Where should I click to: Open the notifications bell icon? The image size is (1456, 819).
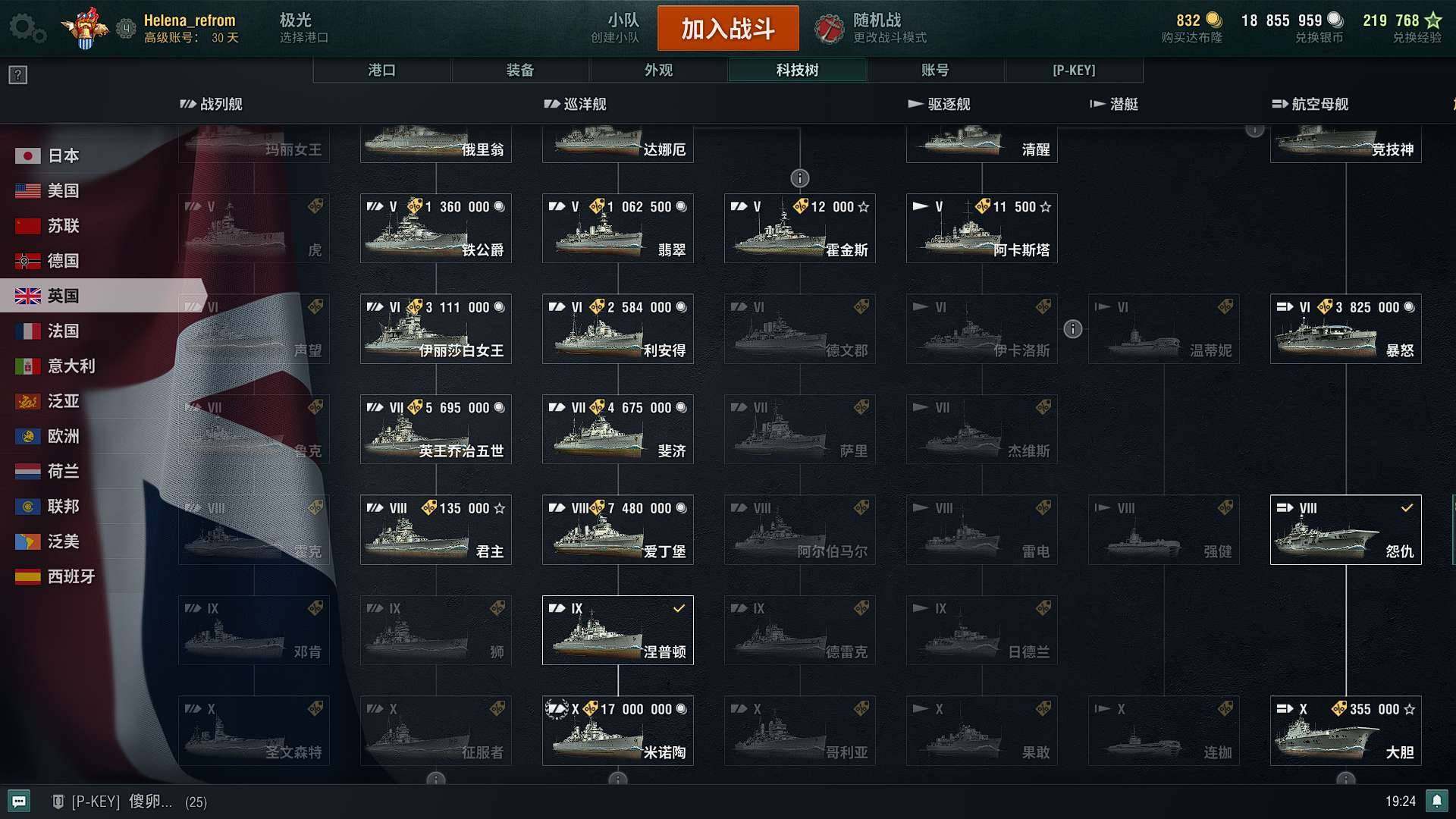(x=1436, y=801)
